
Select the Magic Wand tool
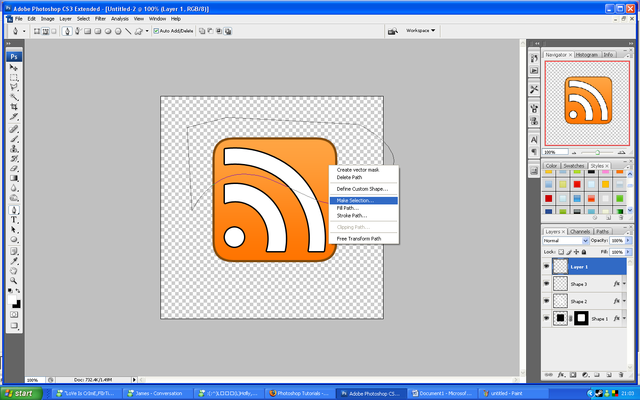[x=14, y=97]
